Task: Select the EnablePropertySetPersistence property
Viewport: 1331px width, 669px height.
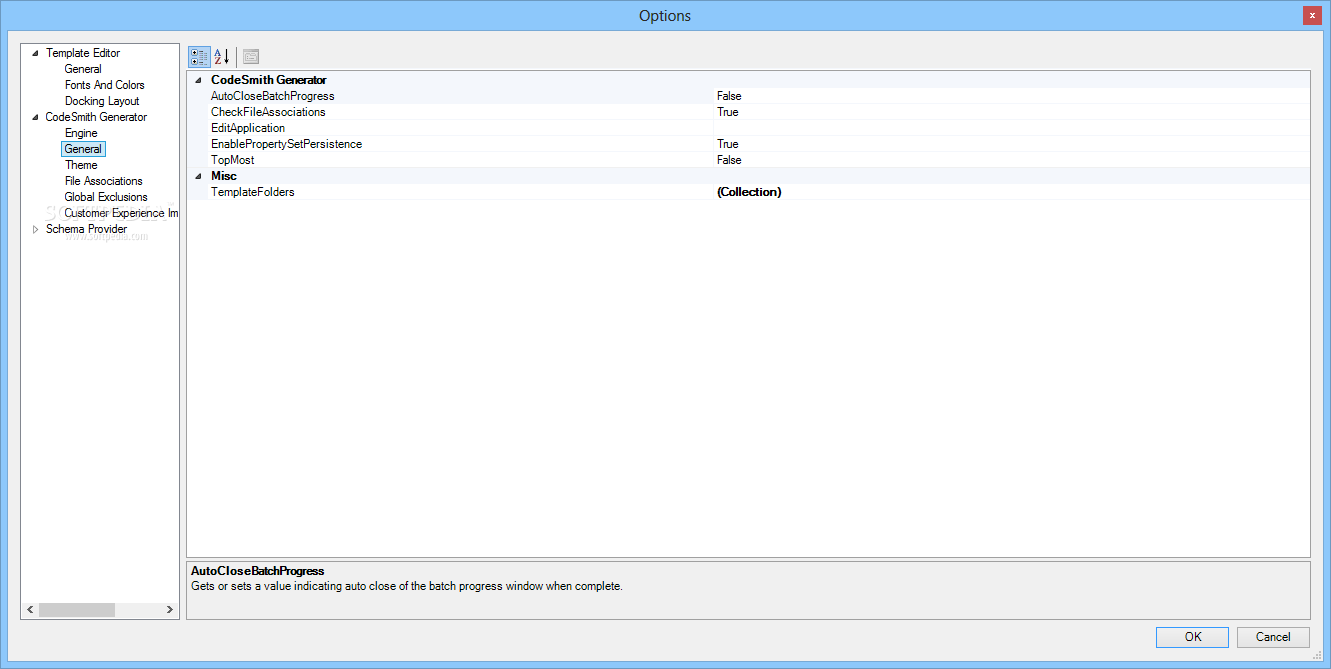Action: 287,144
